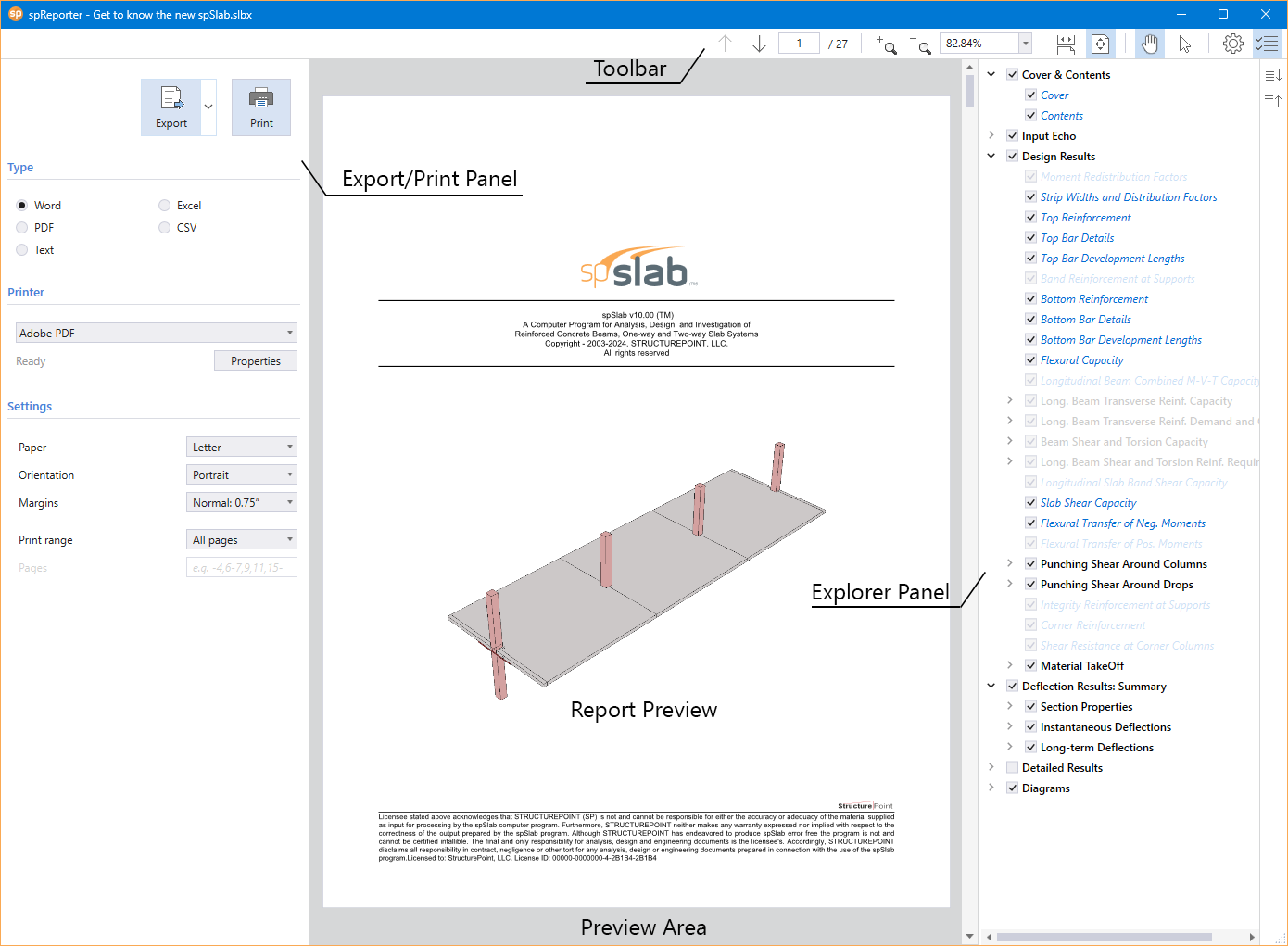Toggle the Diagrams checkbox
This screenshot has height=946, width=1288.
(x=1012, y=788)
